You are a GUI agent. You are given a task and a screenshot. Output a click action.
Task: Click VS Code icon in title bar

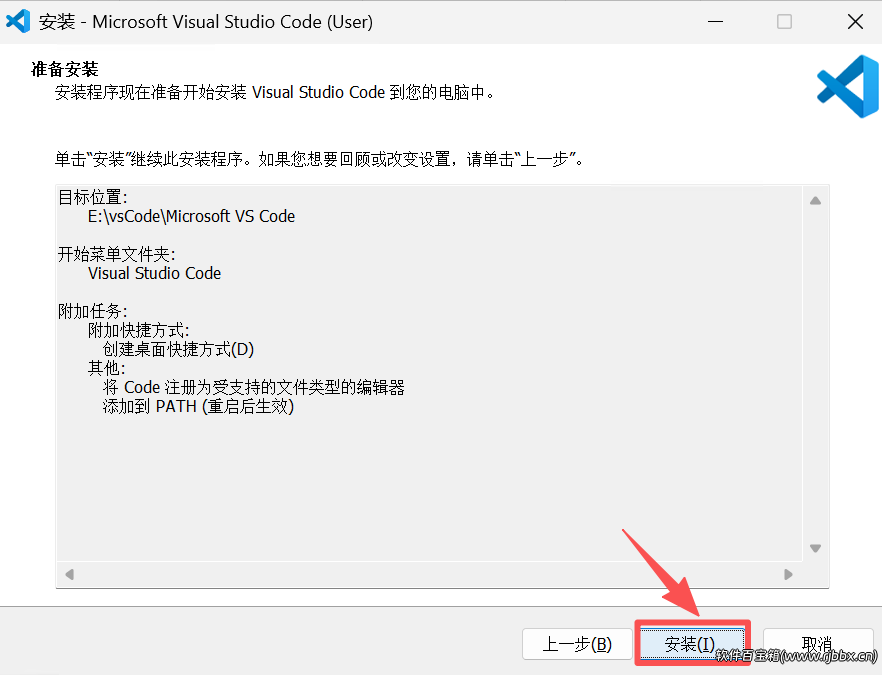(x=18, y=21)
